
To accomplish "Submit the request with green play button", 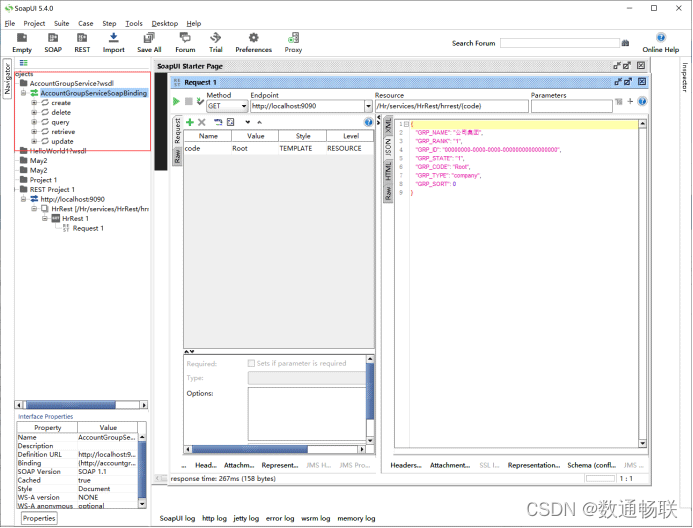I will pos(176,102).
